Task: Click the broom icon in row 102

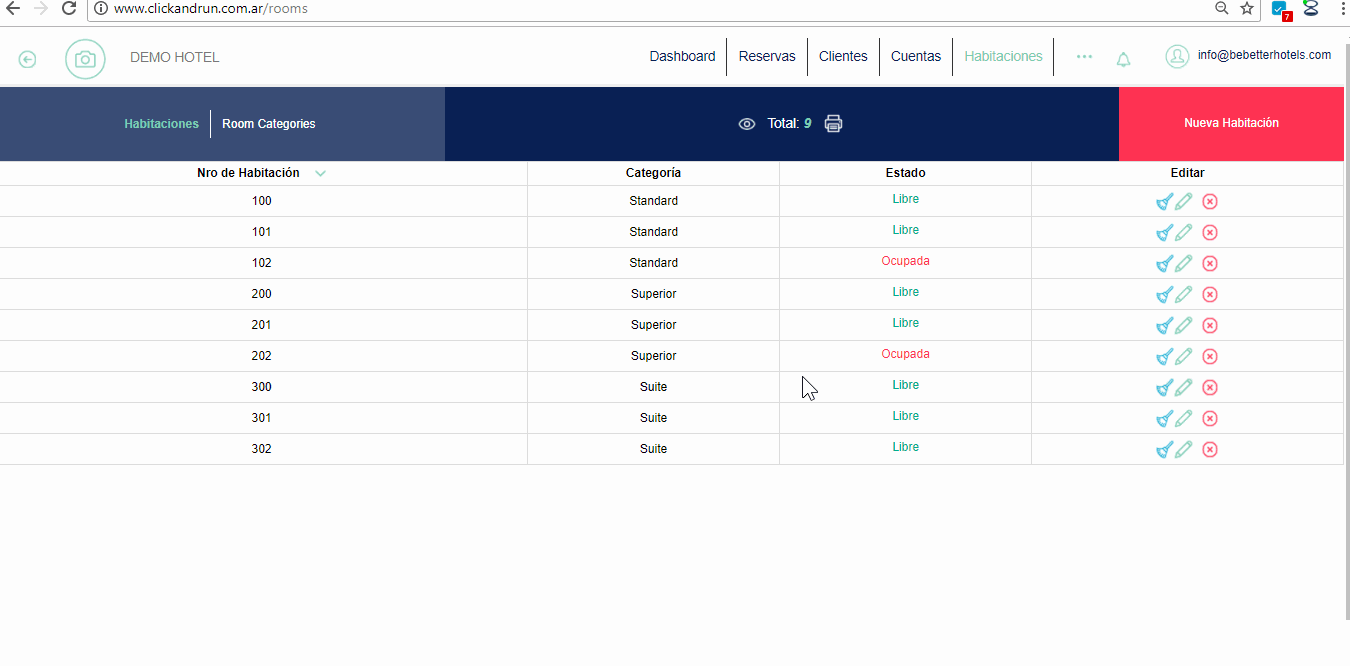Action: tap(1164, 264)
